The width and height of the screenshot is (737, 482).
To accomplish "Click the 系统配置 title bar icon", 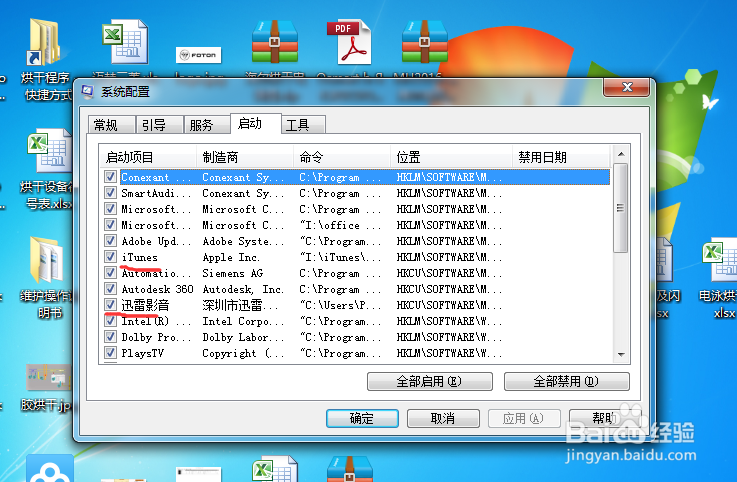I will coord(87,91).
